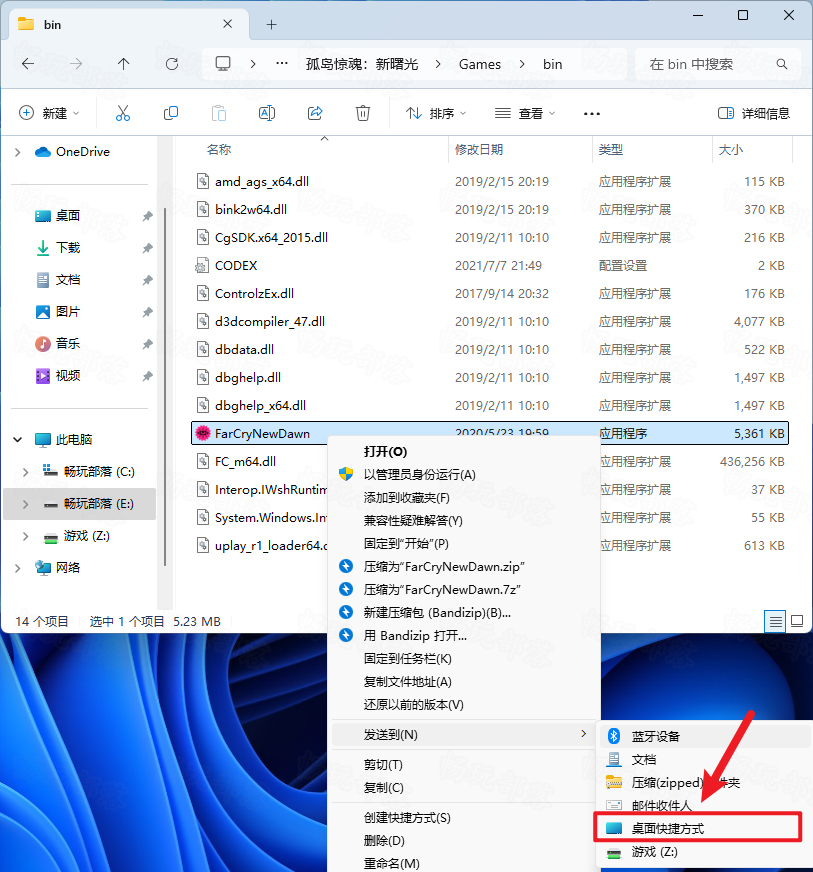The width and height of the screenshot is (813, 872).
Task: Open the 发送到(N) submenu
Action: pos(464,735)
